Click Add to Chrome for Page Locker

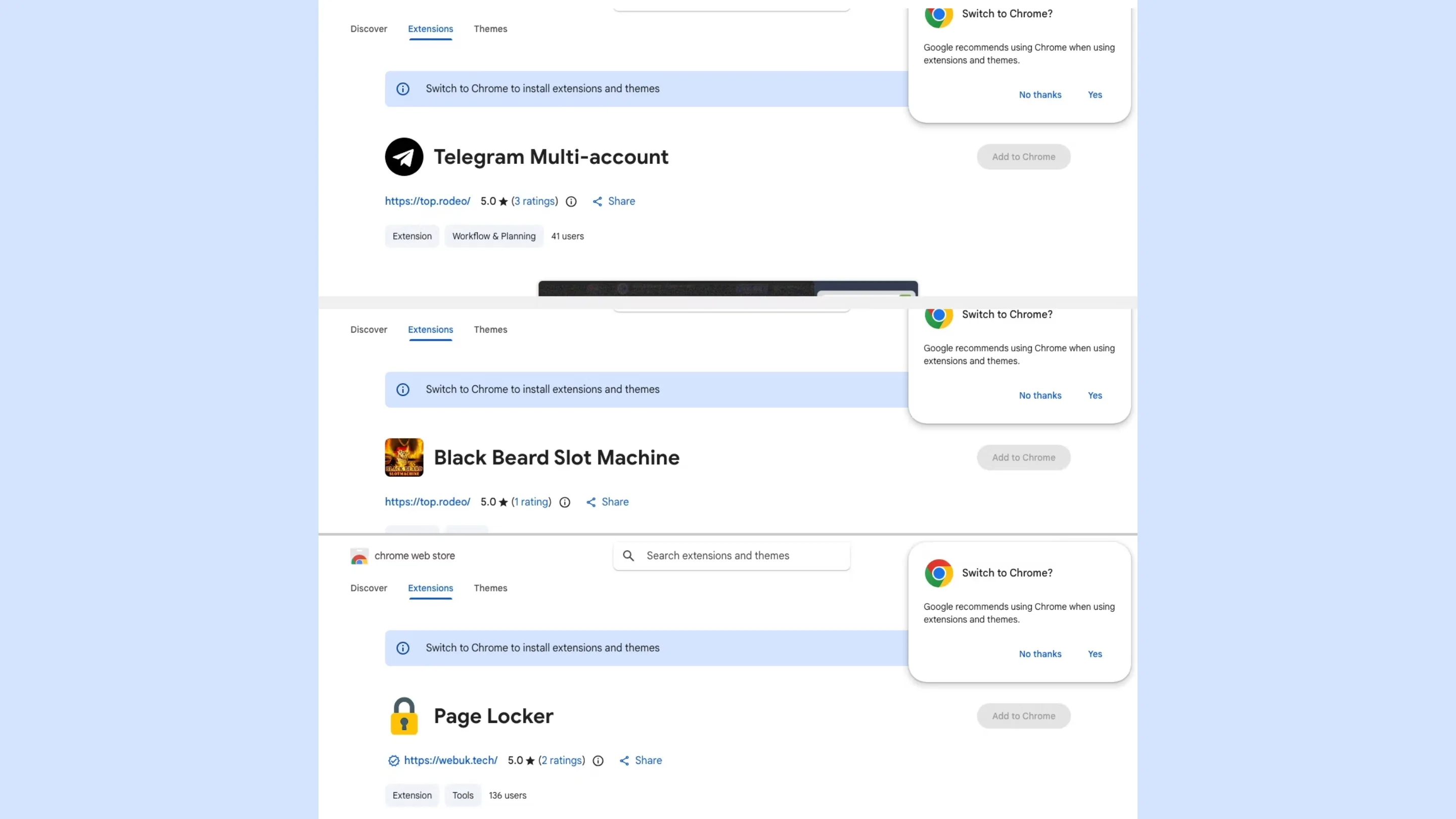click(1023, 715)
